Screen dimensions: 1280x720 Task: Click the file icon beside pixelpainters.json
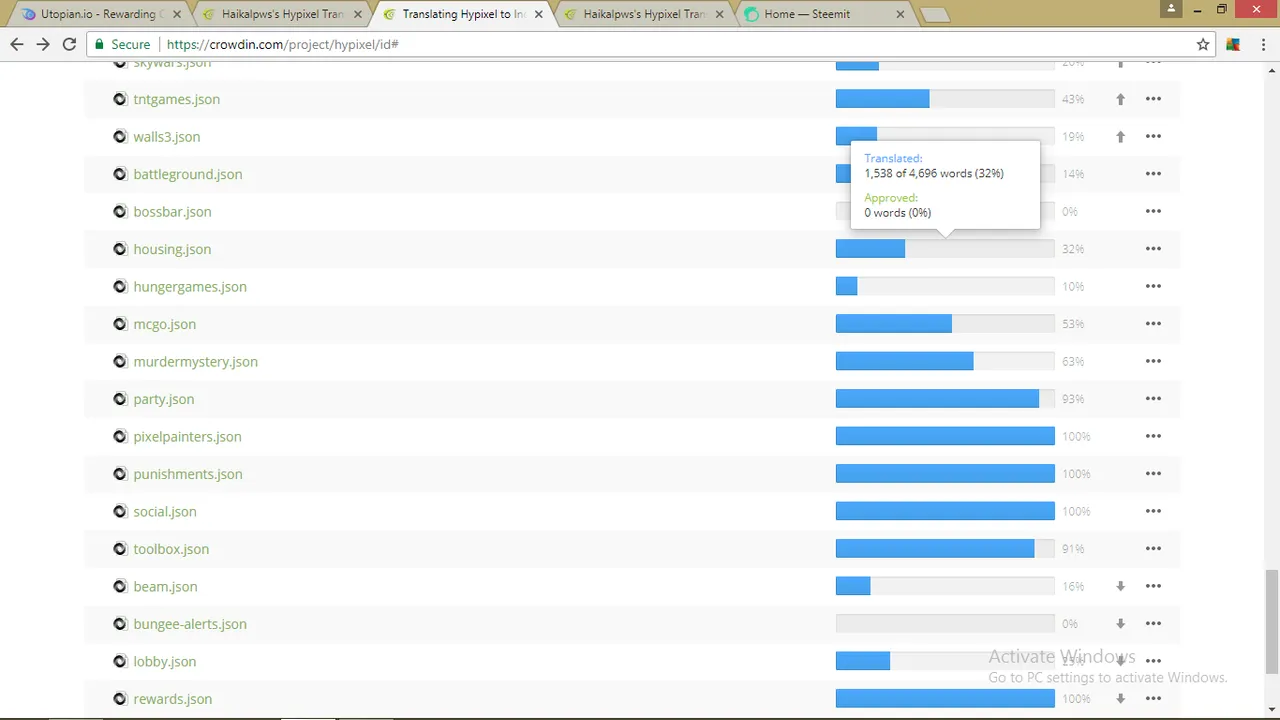pyautogui.click(x=120, y=436)
